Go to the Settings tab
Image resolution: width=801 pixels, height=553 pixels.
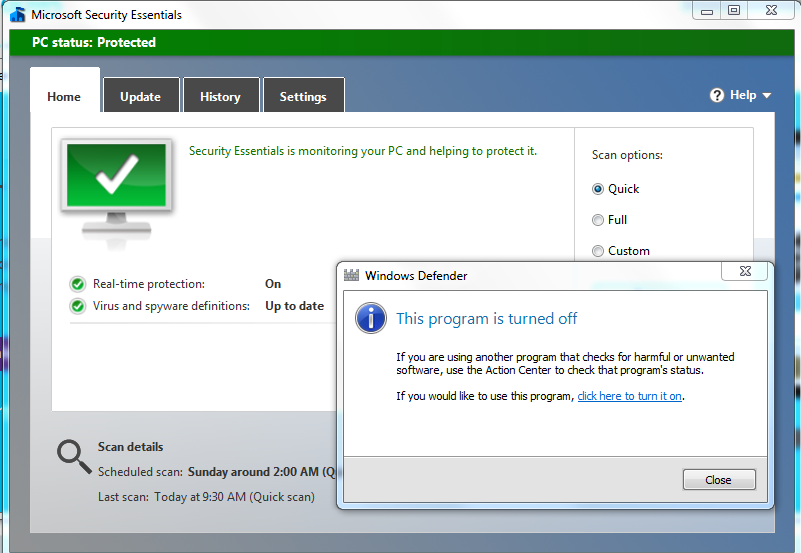[x=303, y=97]
